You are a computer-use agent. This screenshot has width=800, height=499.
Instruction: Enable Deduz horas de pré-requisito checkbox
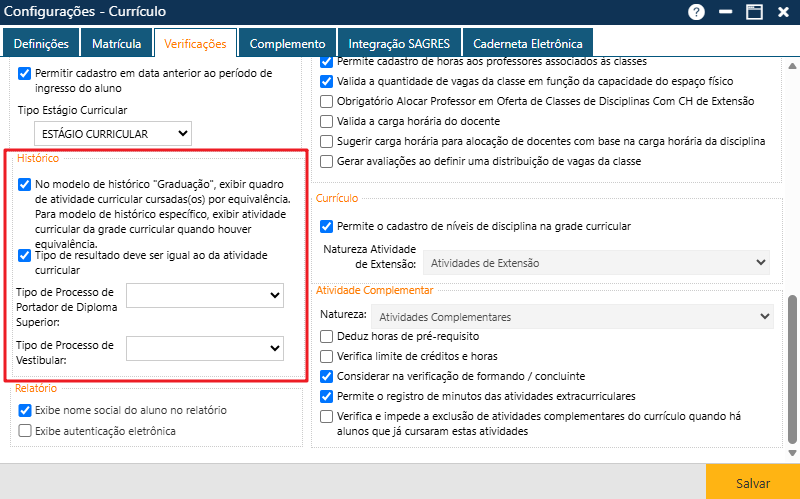pos(327,336)
